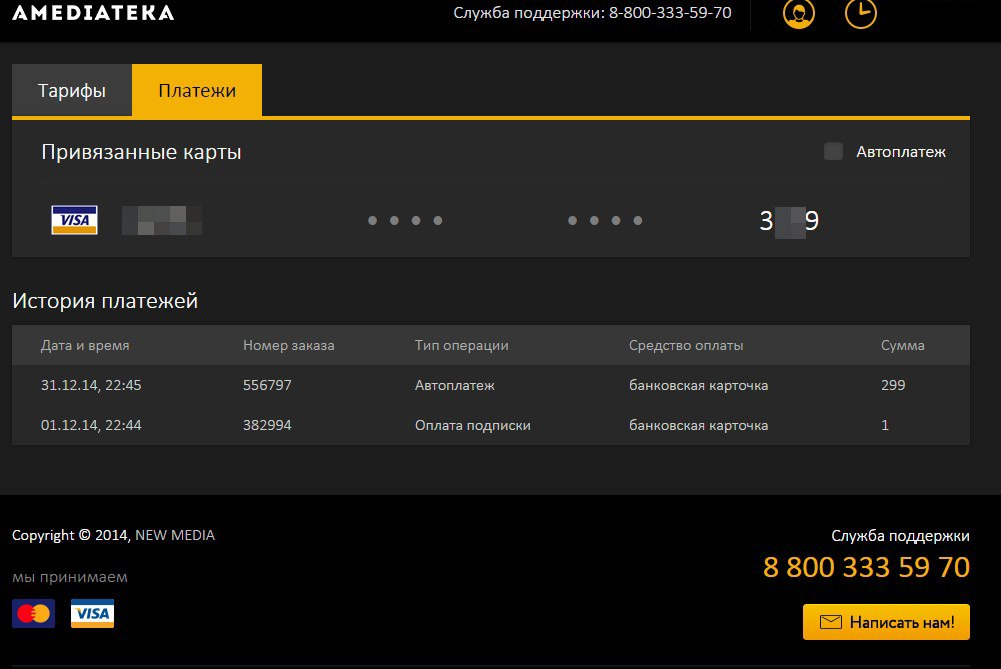1001x669 pixels.
Task: Click the Номер заказа column header
Action: (x=288, y=345)
